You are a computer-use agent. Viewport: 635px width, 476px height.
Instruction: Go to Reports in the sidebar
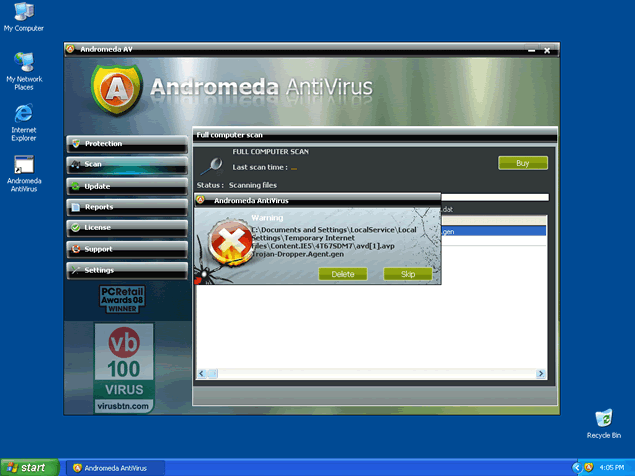coord(126,207)
